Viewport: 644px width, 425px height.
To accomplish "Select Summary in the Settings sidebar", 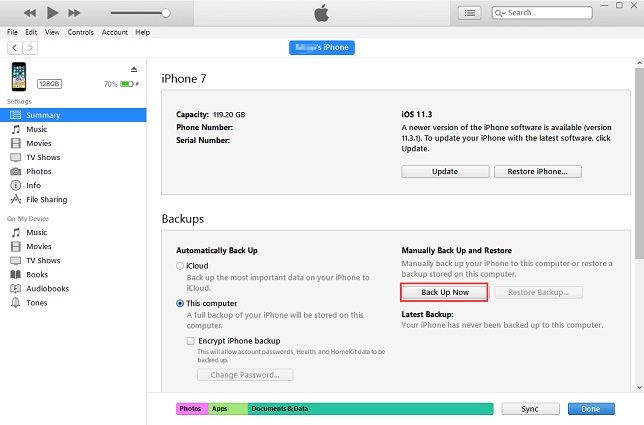I will 73,115.
